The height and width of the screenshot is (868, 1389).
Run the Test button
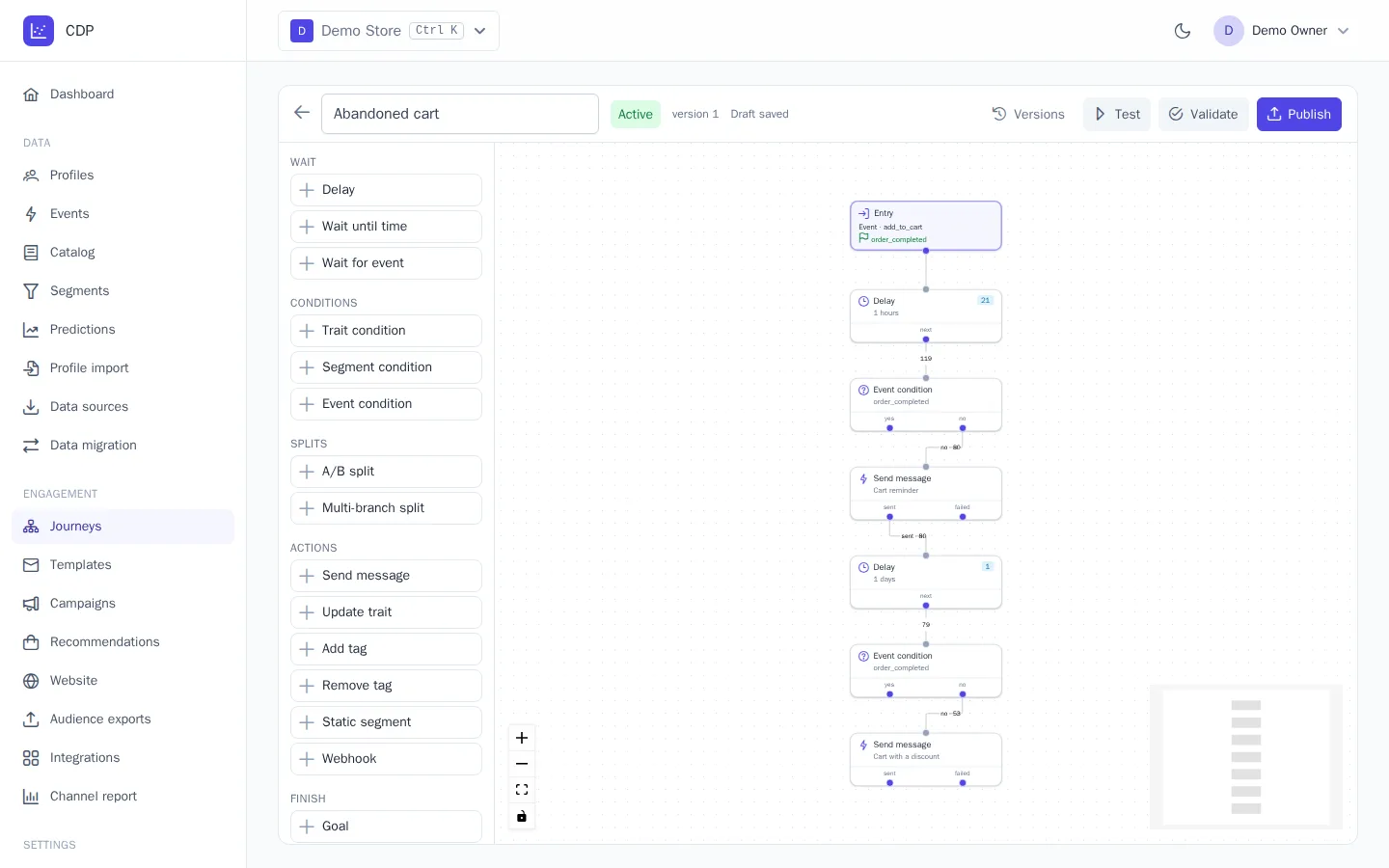point(1117,114)
